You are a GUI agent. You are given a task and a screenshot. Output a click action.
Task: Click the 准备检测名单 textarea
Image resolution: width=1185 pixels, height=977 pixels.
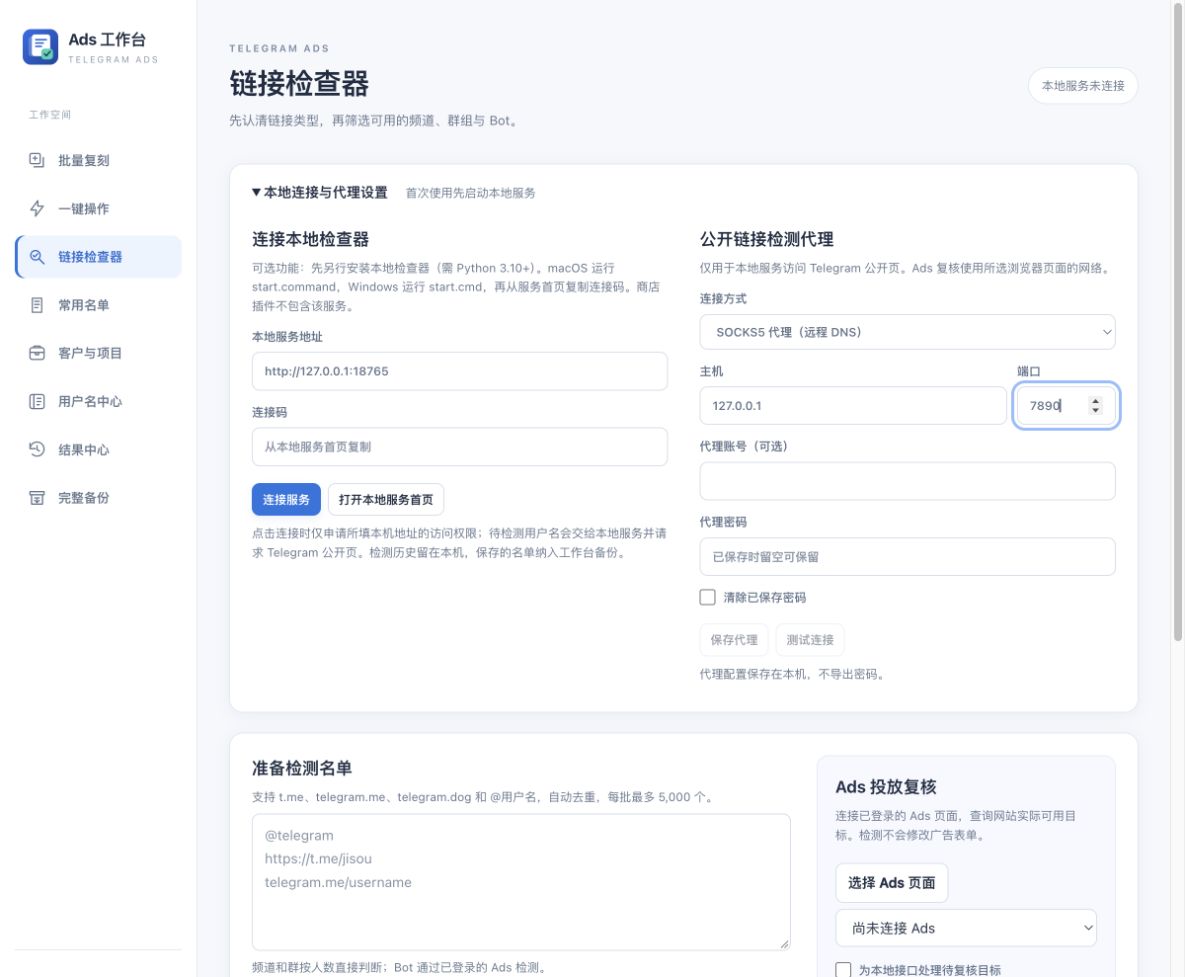pos(521,882)
